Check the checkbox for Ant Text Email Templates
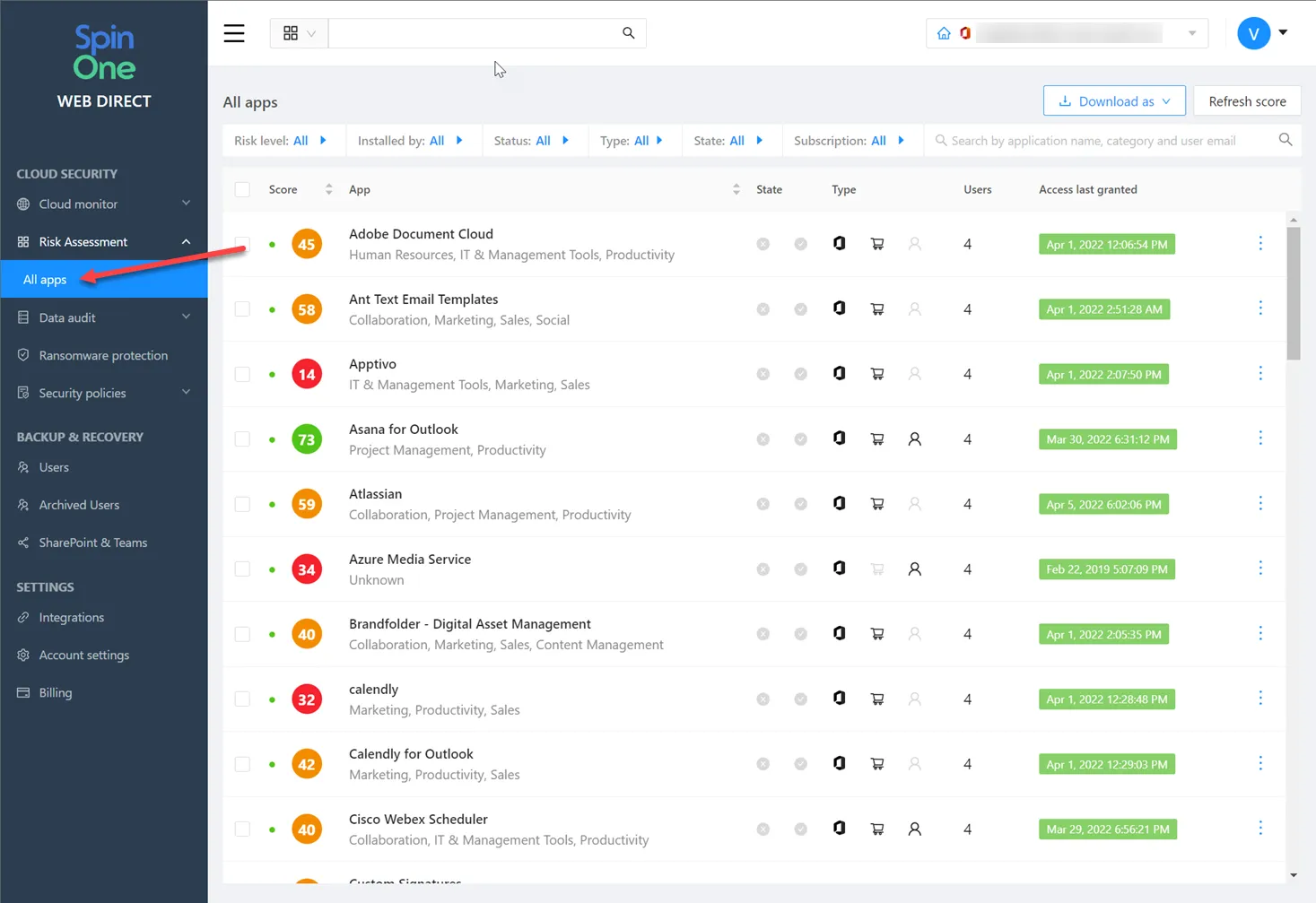 tap(241, 308)
